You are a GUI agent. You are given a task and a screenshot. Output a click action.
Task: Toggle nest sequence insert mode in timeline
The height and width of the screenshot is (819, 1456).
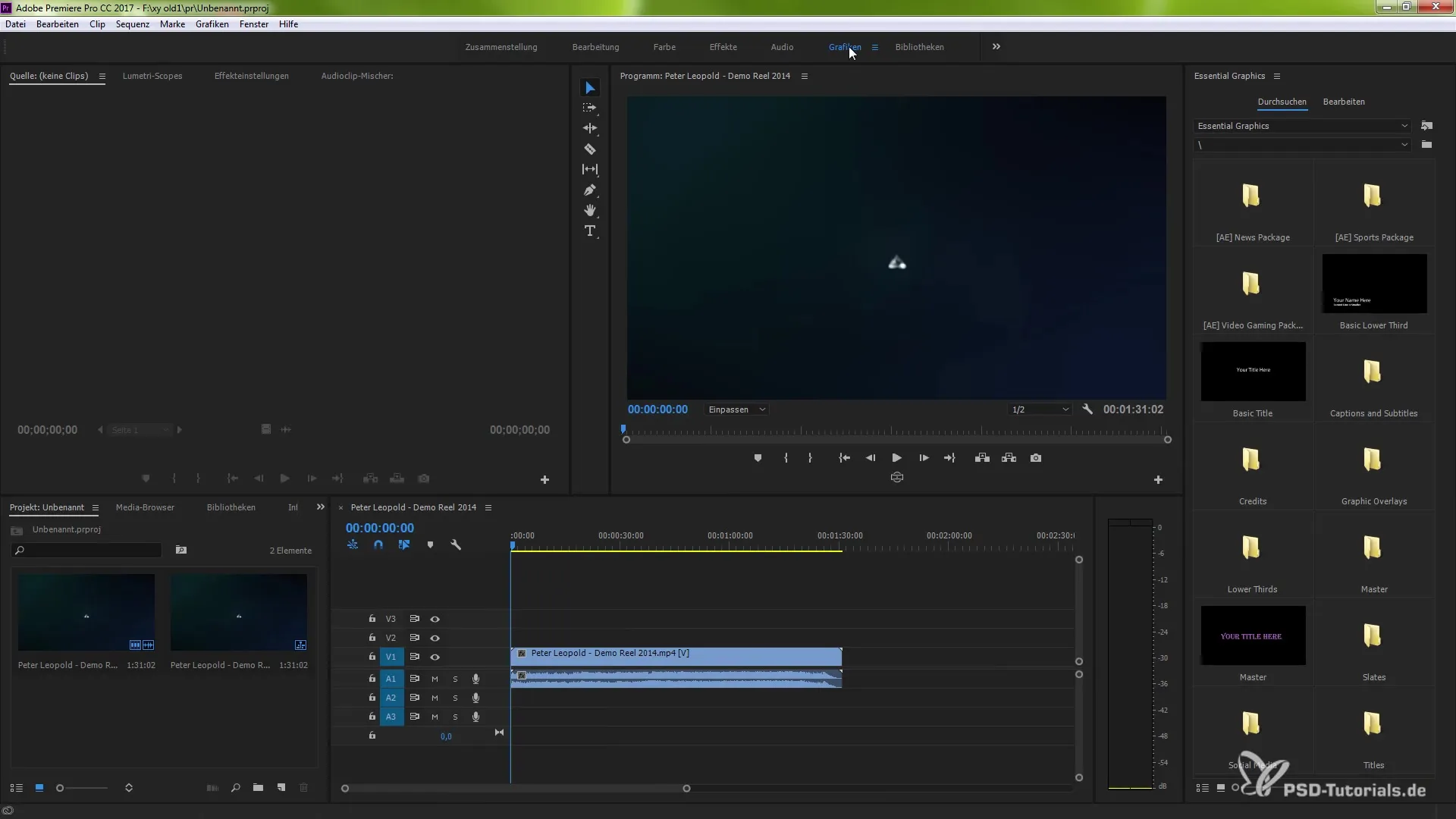(353, 544)
